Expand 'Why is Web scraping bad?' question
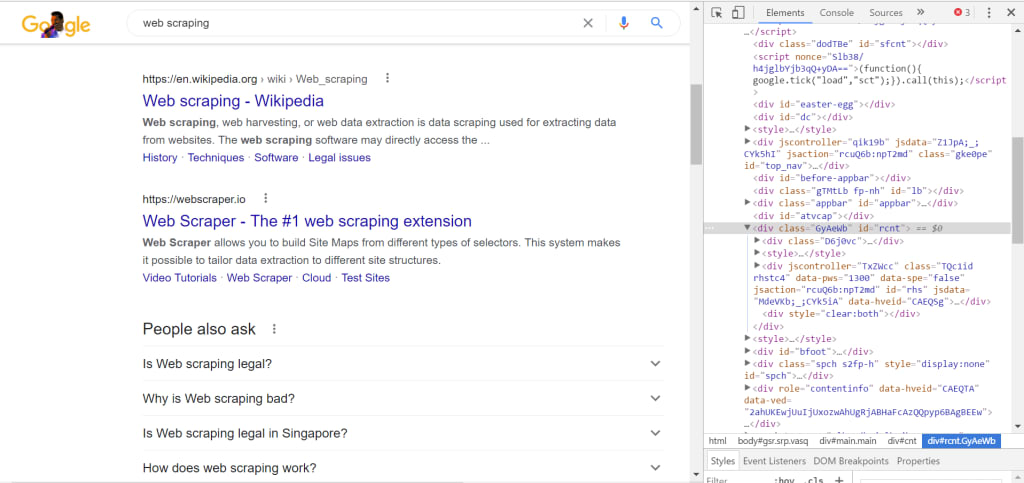This screenshot has height=483, width=1024. [403, 398]
